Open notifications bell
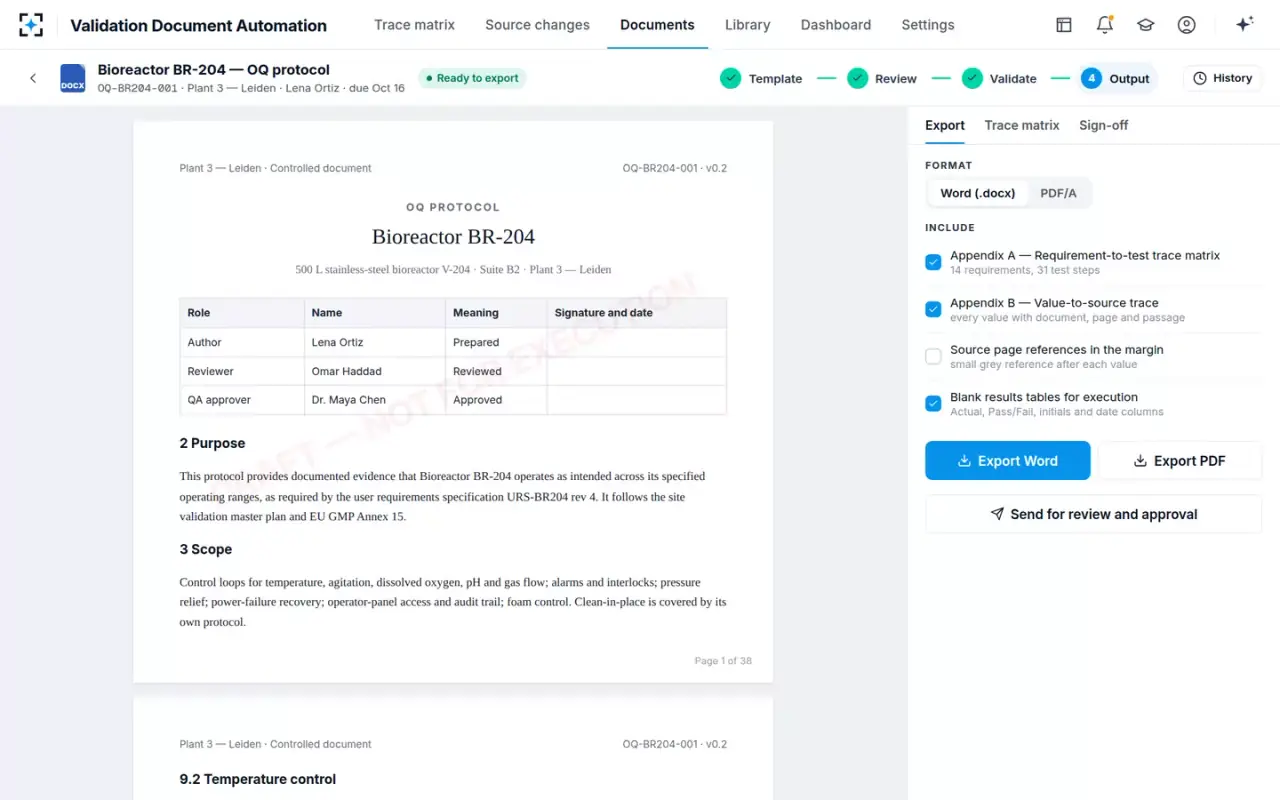This screenshot has height=800, width=1280. tap(1105, 25)
